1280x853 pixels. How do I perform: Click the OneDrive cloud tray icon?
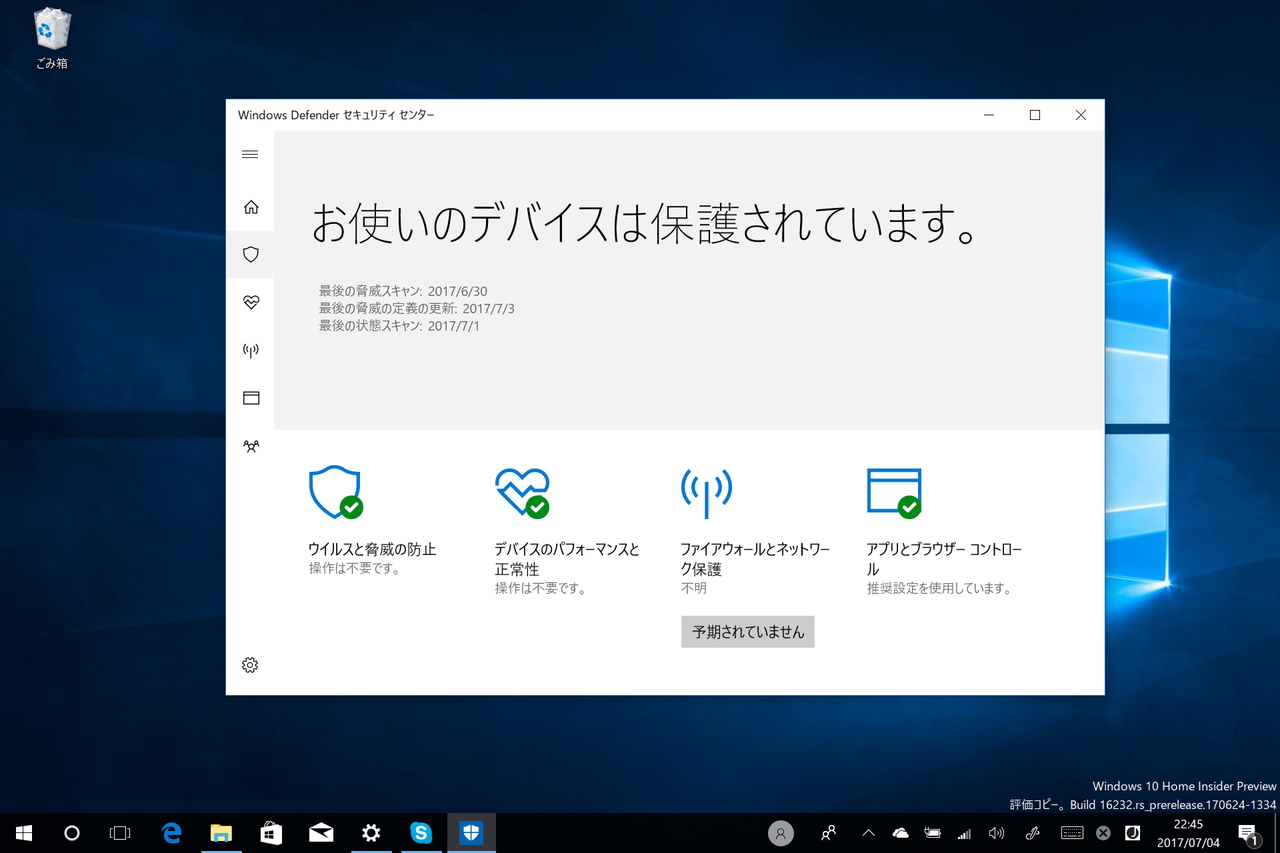(x=900, y=832)
